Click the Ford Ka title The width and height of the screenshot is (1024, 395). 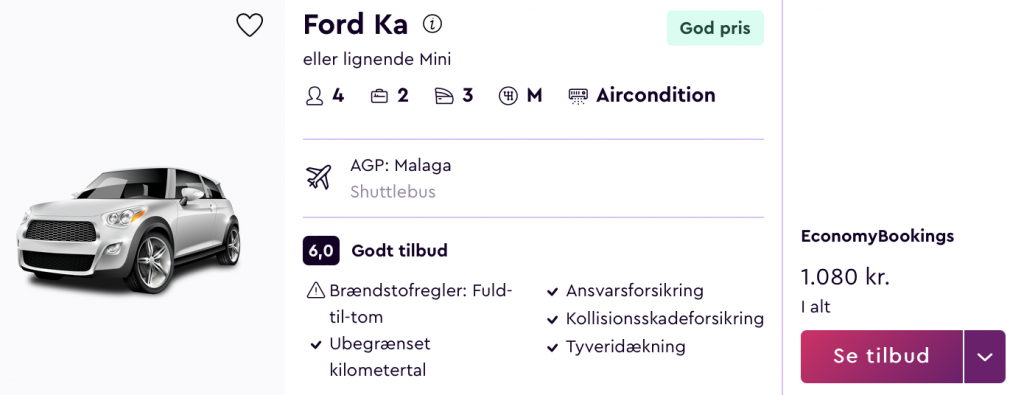click(x=355, y=25)
